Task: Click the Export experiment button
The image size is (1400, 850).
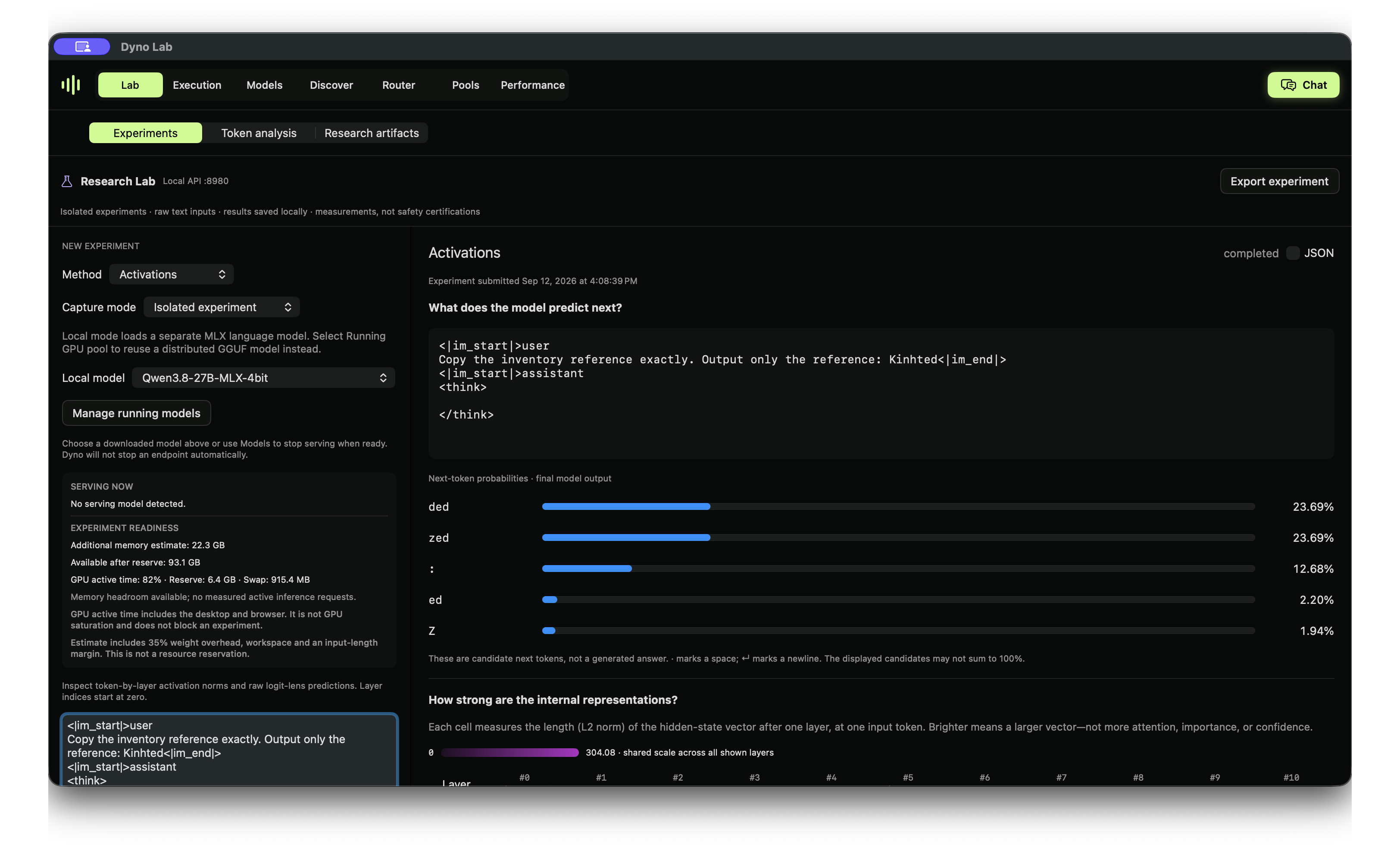Action: 1279,181
